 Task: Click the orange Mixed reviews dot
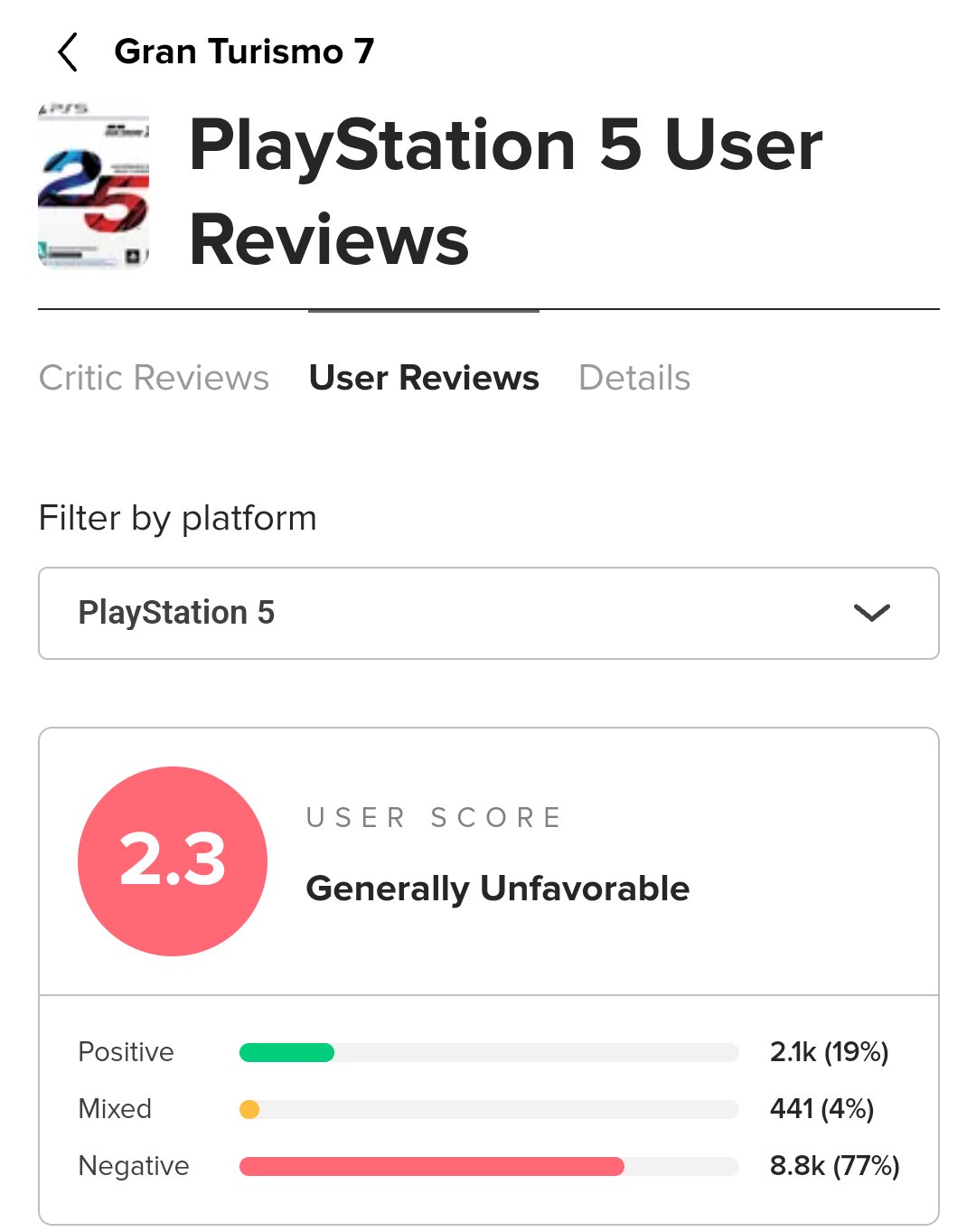(249, 1109)
